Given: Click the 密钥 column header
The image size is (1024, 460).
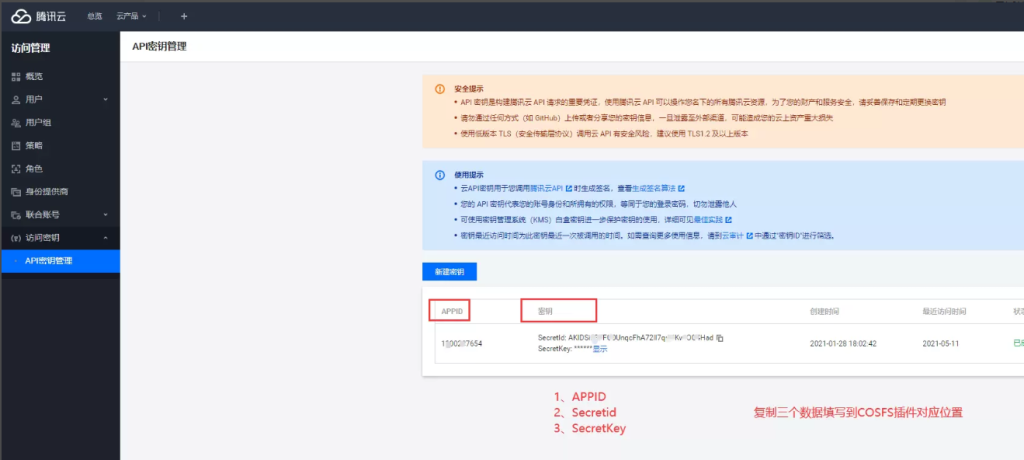Looking at the screenshot, I should coord(545,312).
